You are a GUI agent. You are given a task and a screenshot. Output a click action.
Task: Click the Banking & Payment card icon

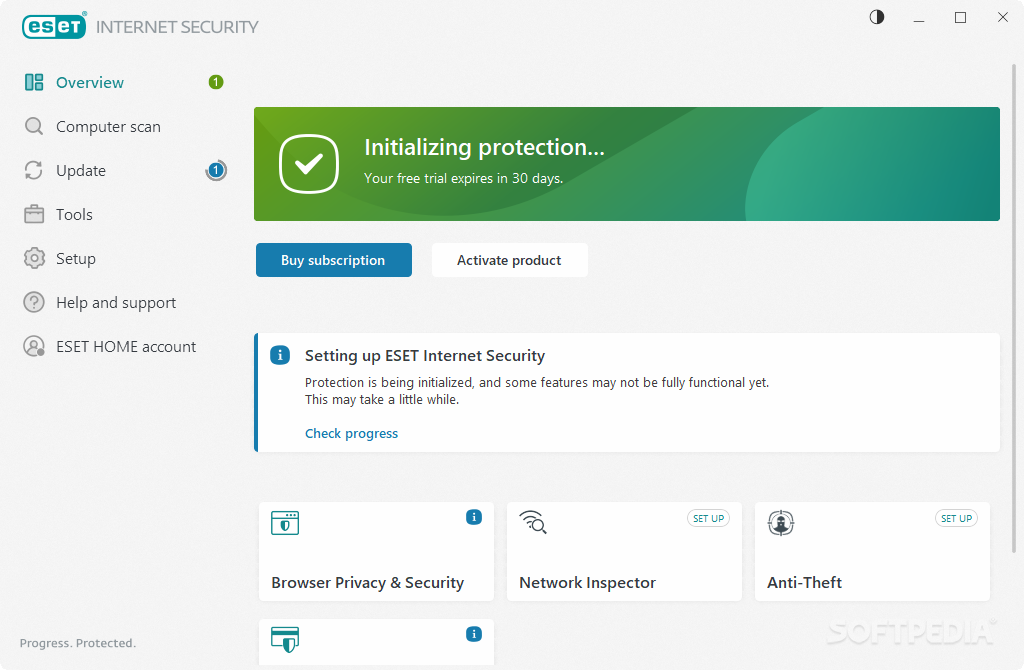(x=285, y=640)
